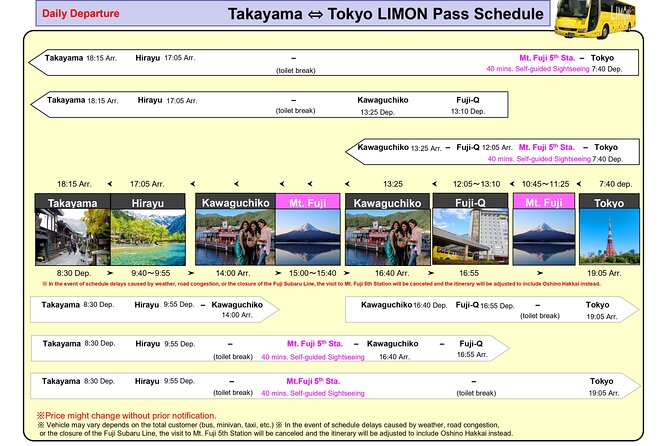Select "8:30 Dep." directly below Takayama photo
The width and height of the screenshot is (669, 446).
click(74, 273)
